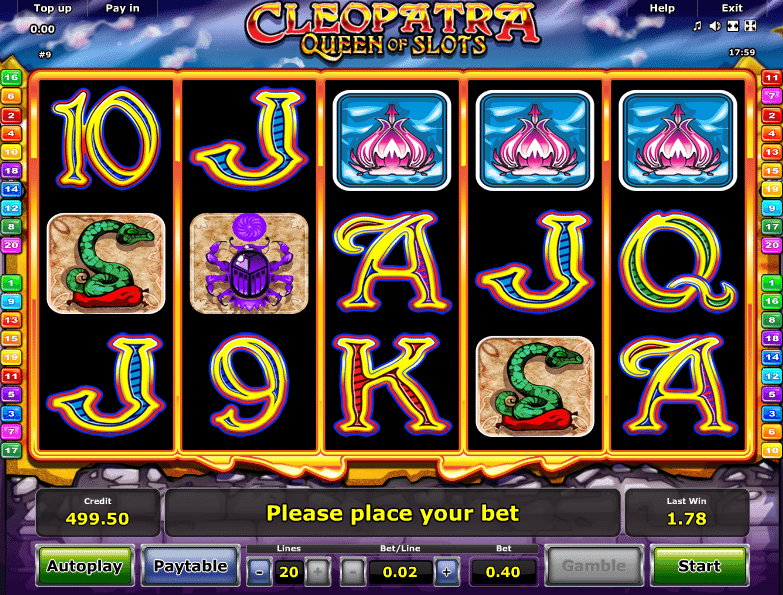
Task: Start Autoplay mode
Action: point(85,566)
